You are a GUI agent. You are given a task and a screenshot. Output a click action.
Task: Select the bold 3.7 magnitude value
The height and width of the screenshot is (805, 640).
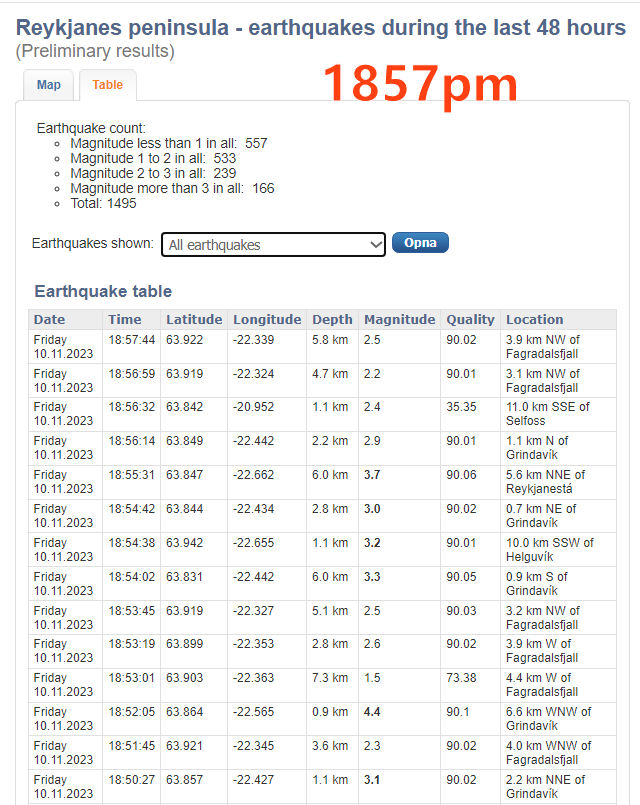(x=372, y=475)
